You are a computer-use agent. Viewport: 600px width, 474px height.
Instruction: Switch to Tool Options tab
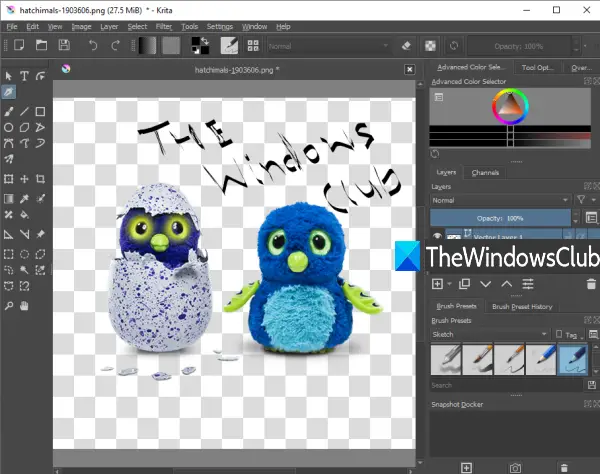point(537,67)
